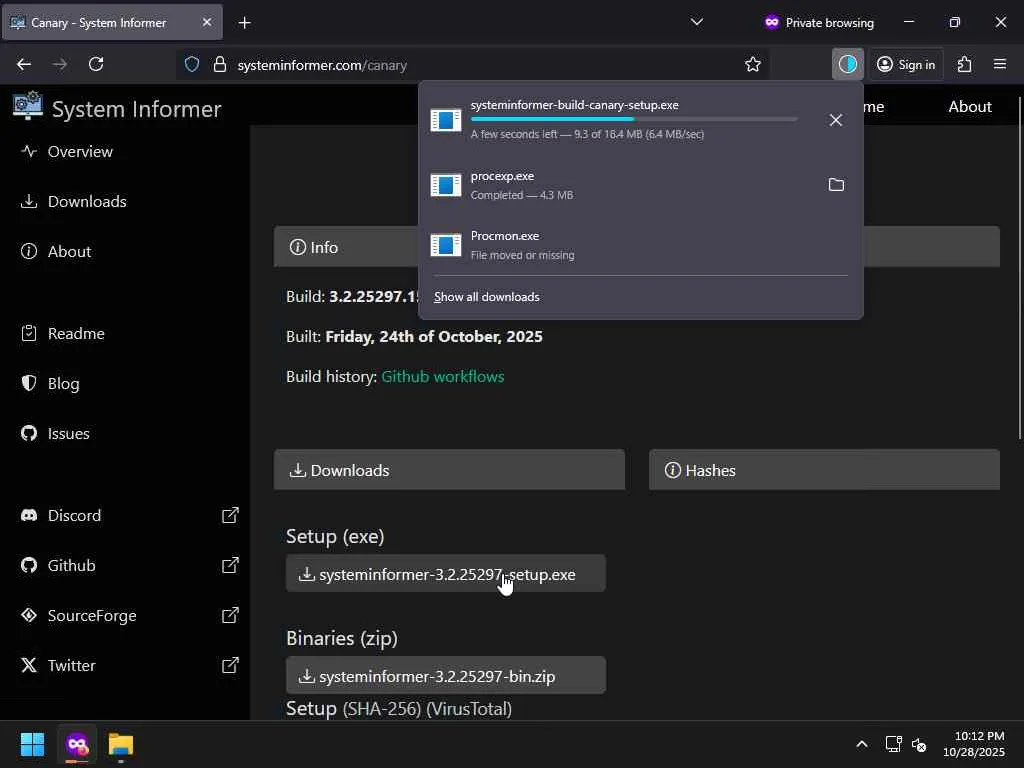Open the top-navigation About link
This screenshot has width=1024, height=768.
[x=970, y=106]
